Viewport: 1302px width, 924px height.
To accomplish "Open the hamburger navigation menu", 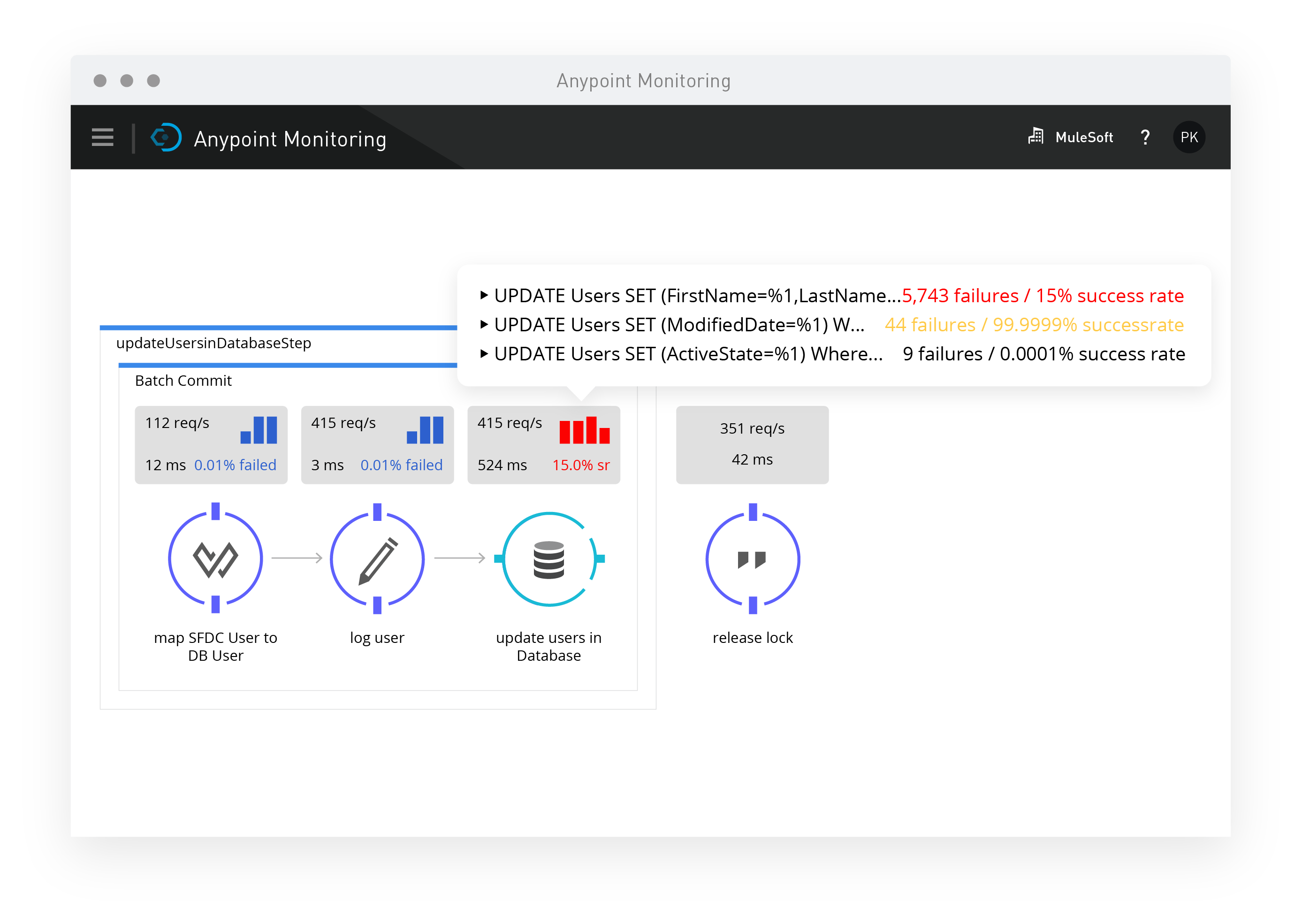I will pyautogui.click(x=102, y=137).
